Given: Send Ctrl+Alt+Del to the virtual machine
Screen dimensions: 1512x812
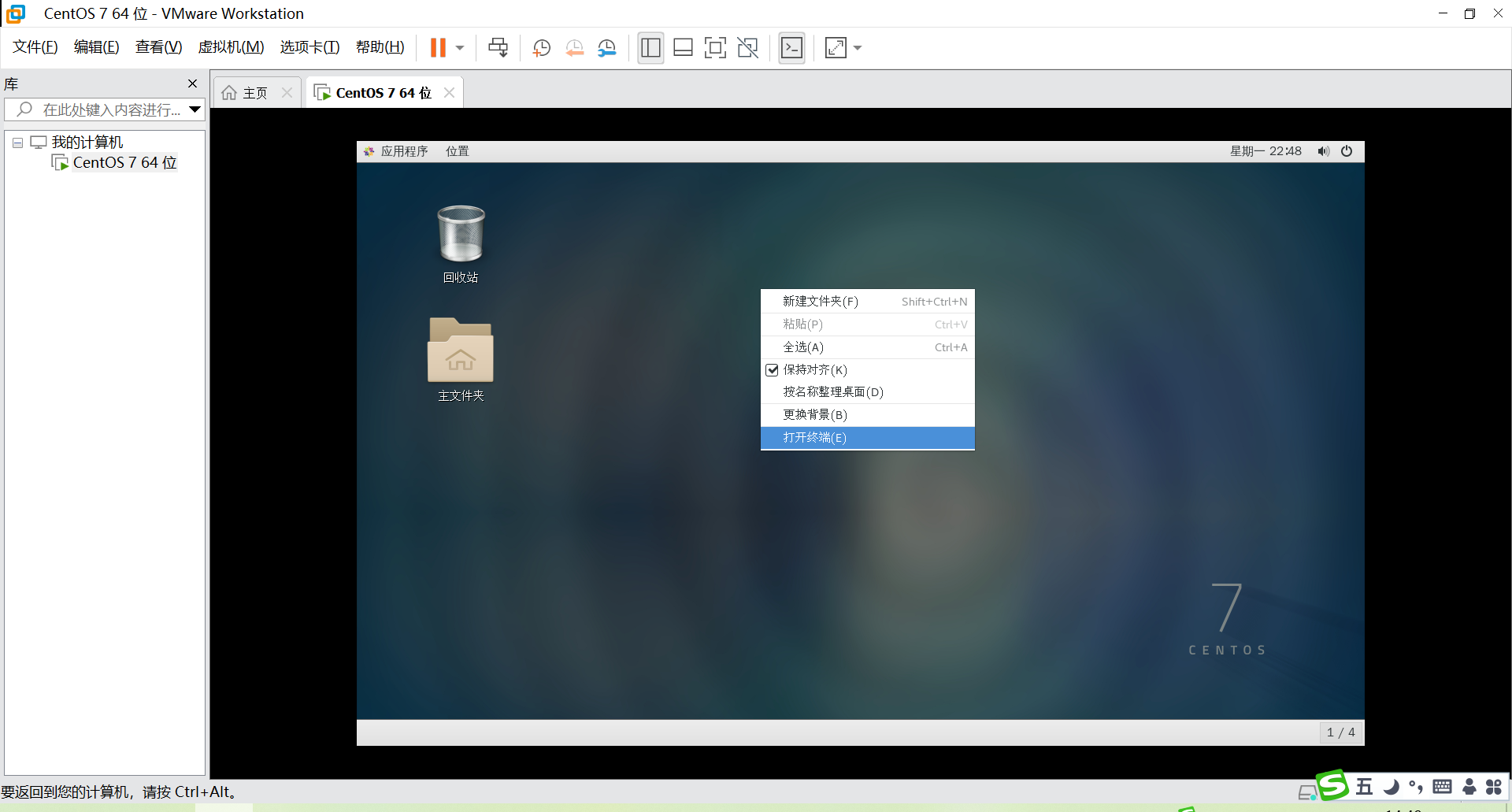Looking at the screenshot, I should click(498, 48).
